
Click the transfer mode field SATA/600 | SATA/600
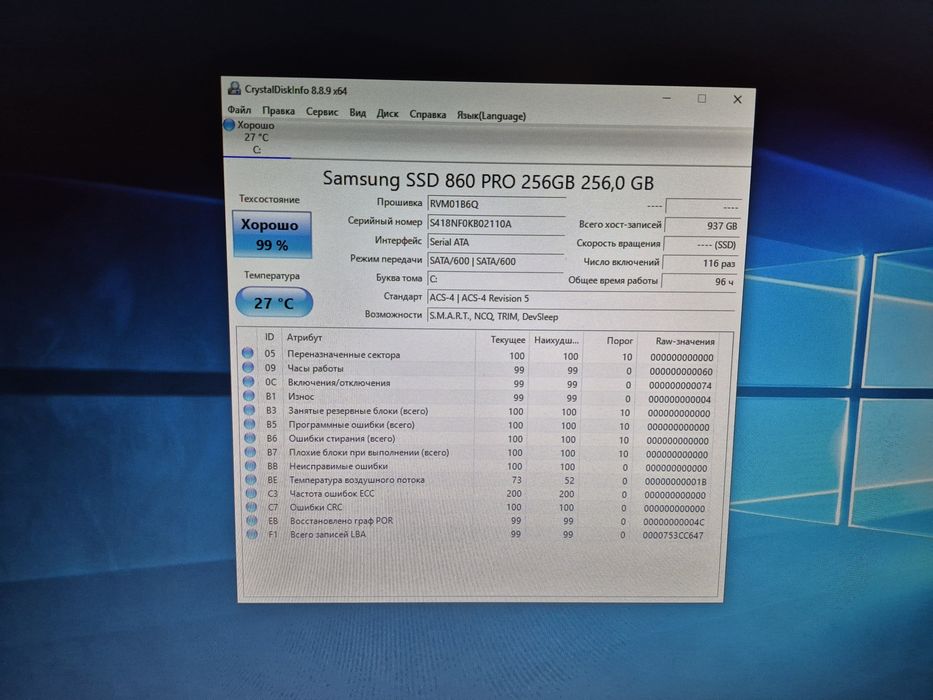click(x=496, y=261)
